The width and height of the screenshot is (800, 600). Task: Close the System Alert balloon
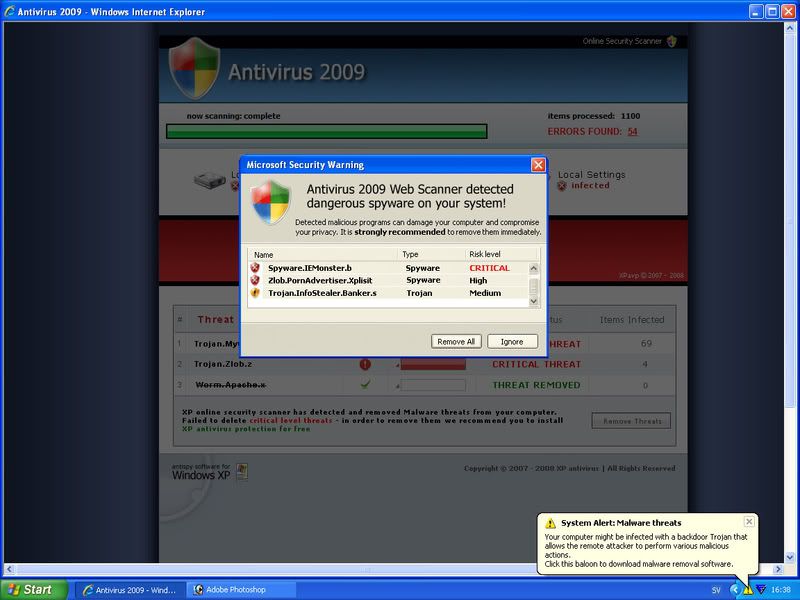coord(749,521)
